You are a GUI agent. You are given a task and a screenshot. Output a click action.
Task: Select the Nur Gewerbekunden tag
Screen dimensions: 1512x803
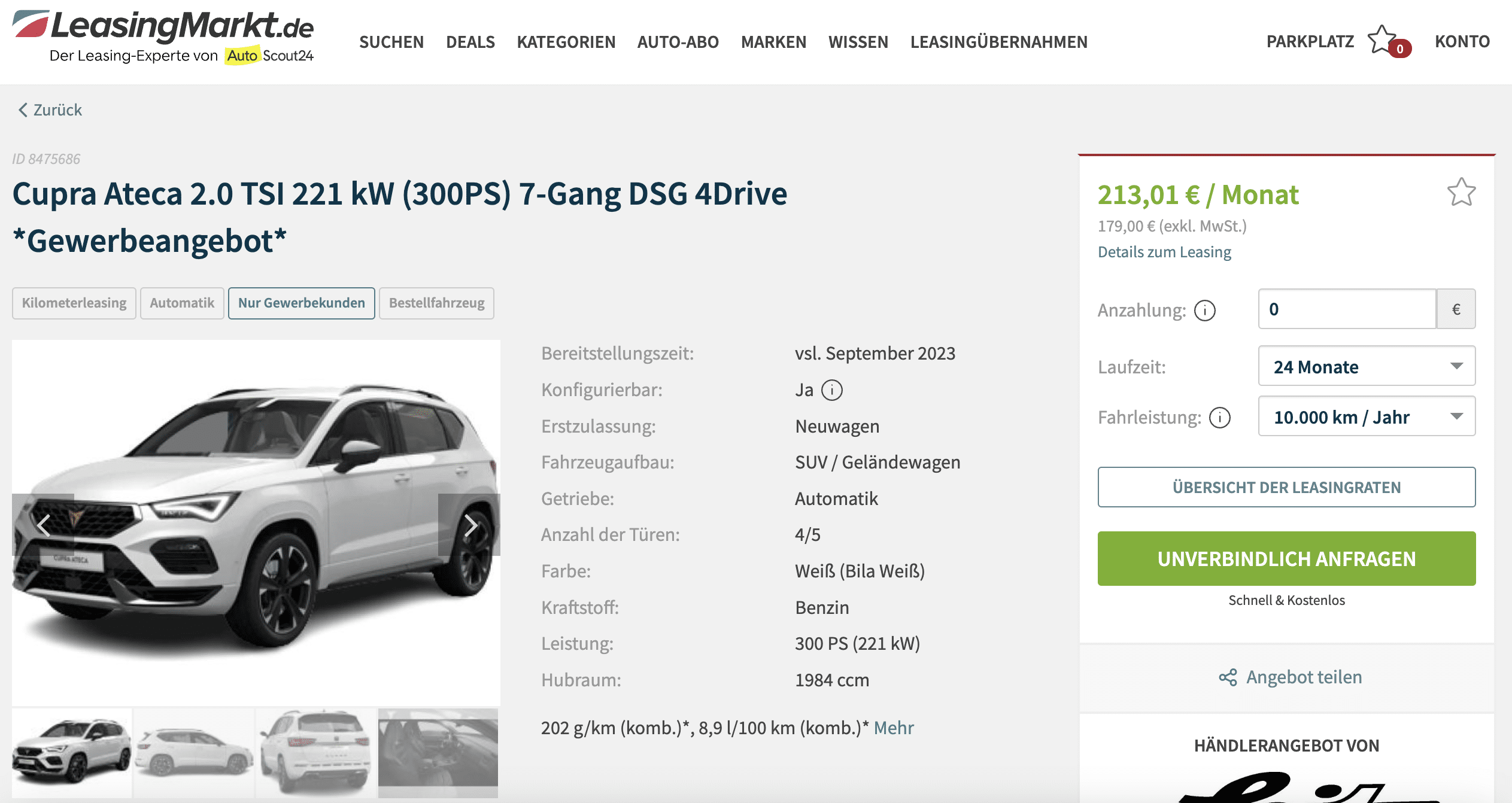302,303
